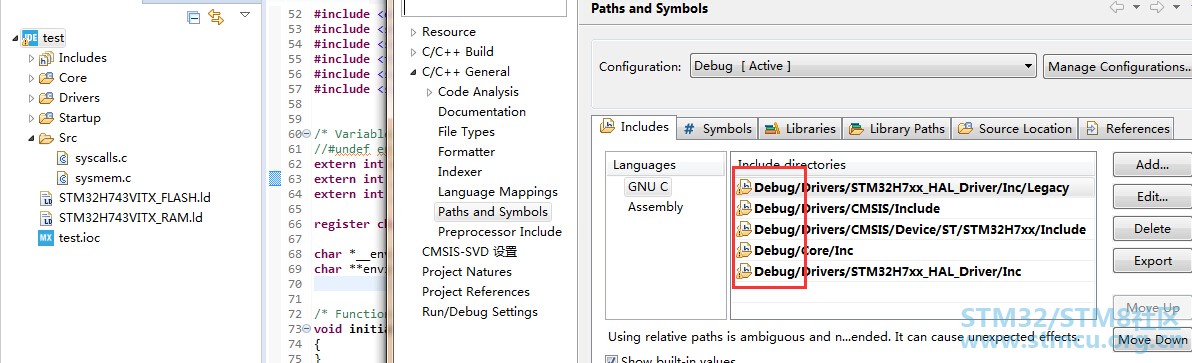Open Project Natures page
The height and width of the screenshot is (363, 1192).
pyautogui.click(x=467, y=272)
